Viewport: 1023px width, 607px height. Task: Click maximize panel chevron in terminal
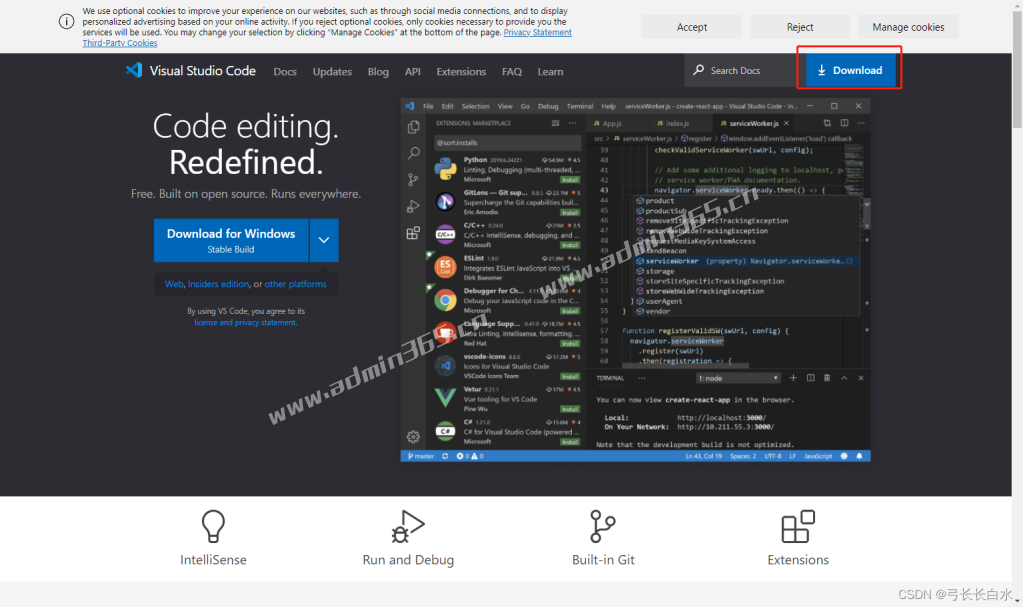tap(844, 378)
